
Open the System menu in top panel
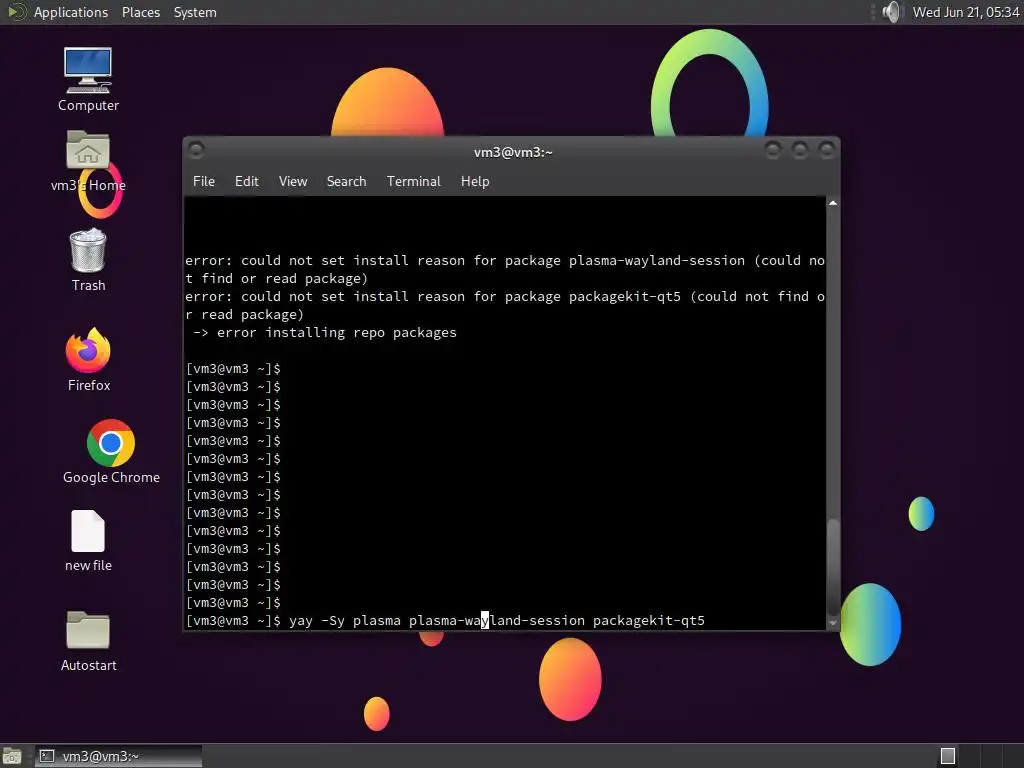[x=195, y=12]
